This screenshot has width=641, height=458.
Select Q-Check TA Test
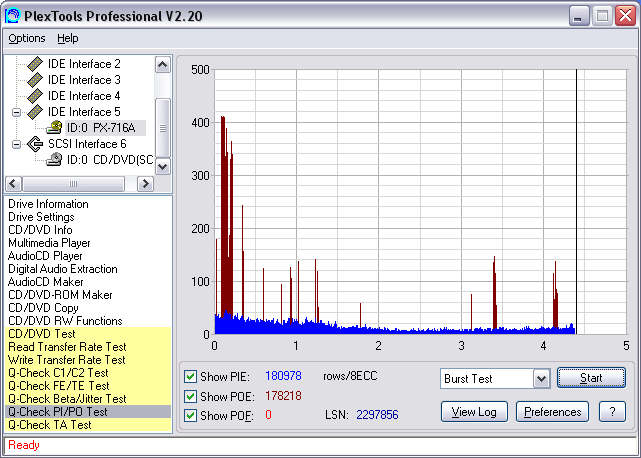click(x=88, y=425)
